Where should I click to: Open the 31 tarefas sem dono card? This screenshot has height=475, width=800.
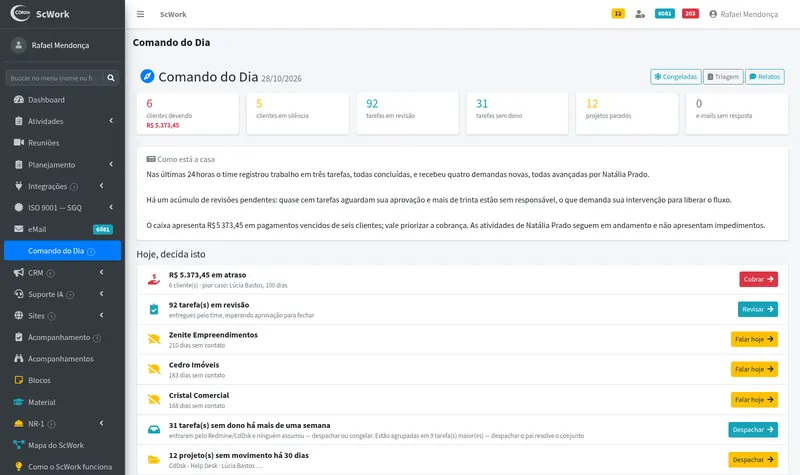pyautogui.click(x=517, y=114)
